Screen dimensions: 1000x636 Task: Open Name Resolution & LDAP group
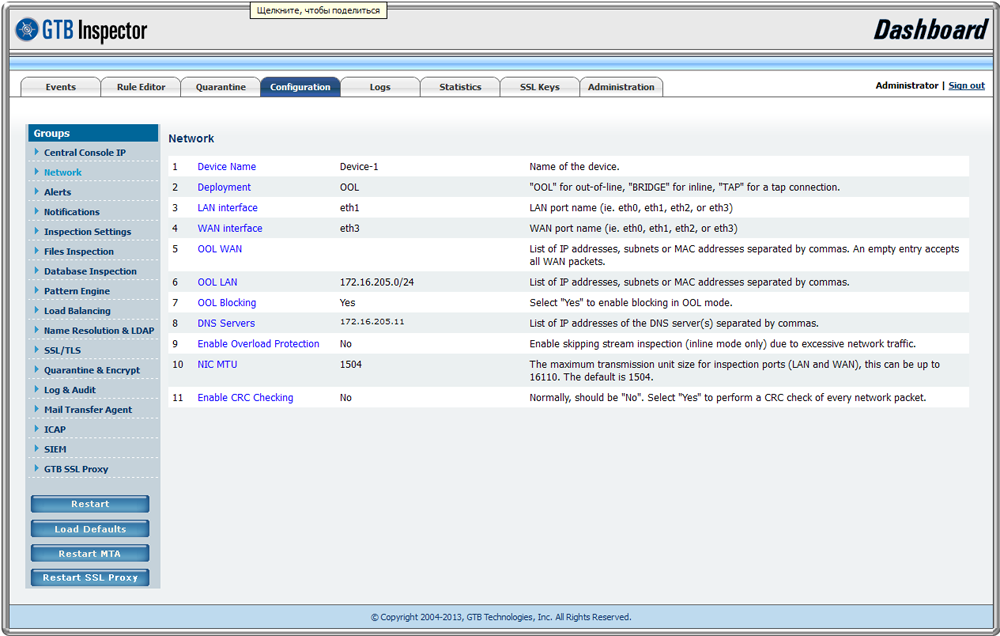[x=99, y=330]
